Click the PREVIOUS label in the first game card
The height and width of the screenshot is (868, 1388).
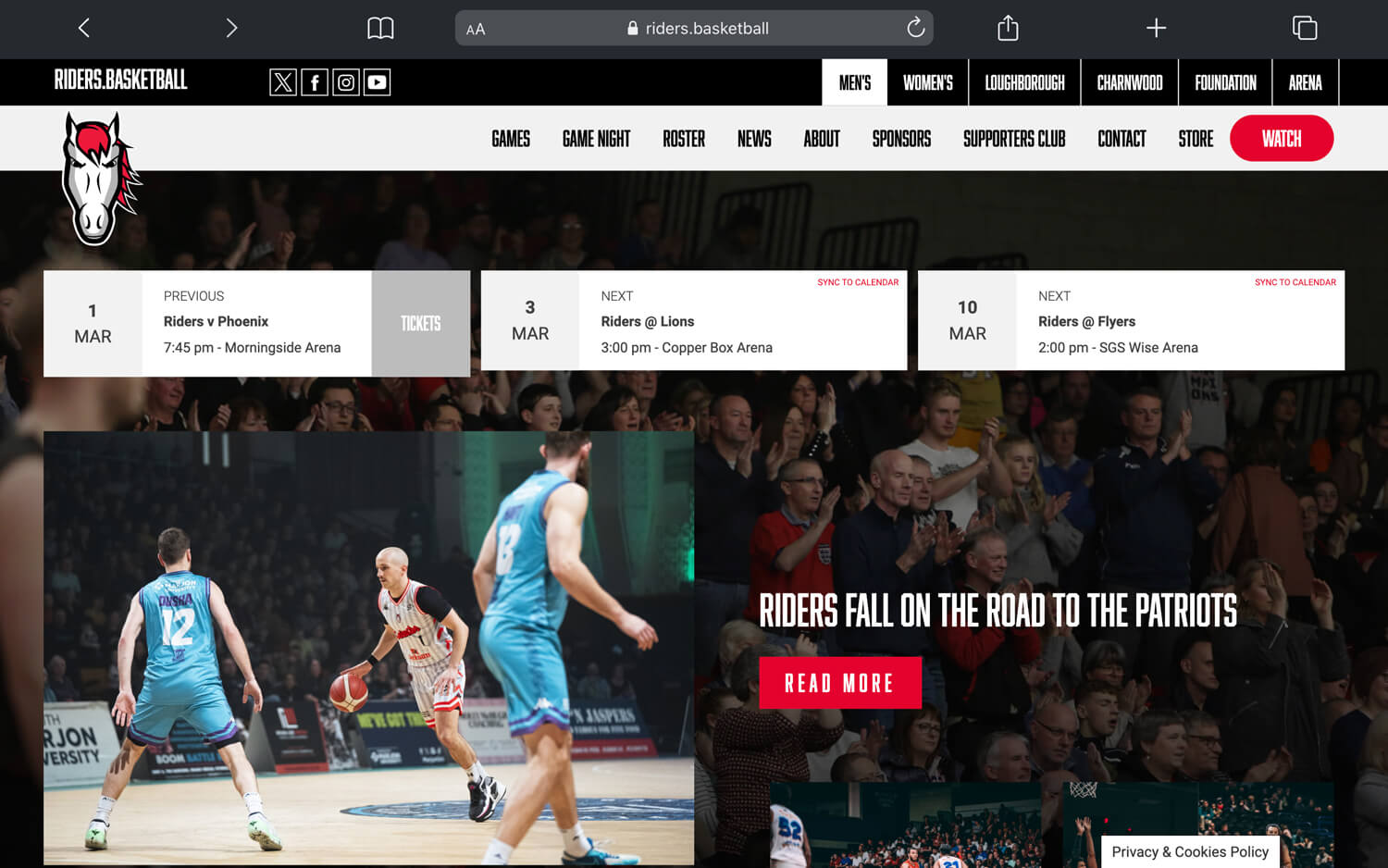[x=193, y=296]
